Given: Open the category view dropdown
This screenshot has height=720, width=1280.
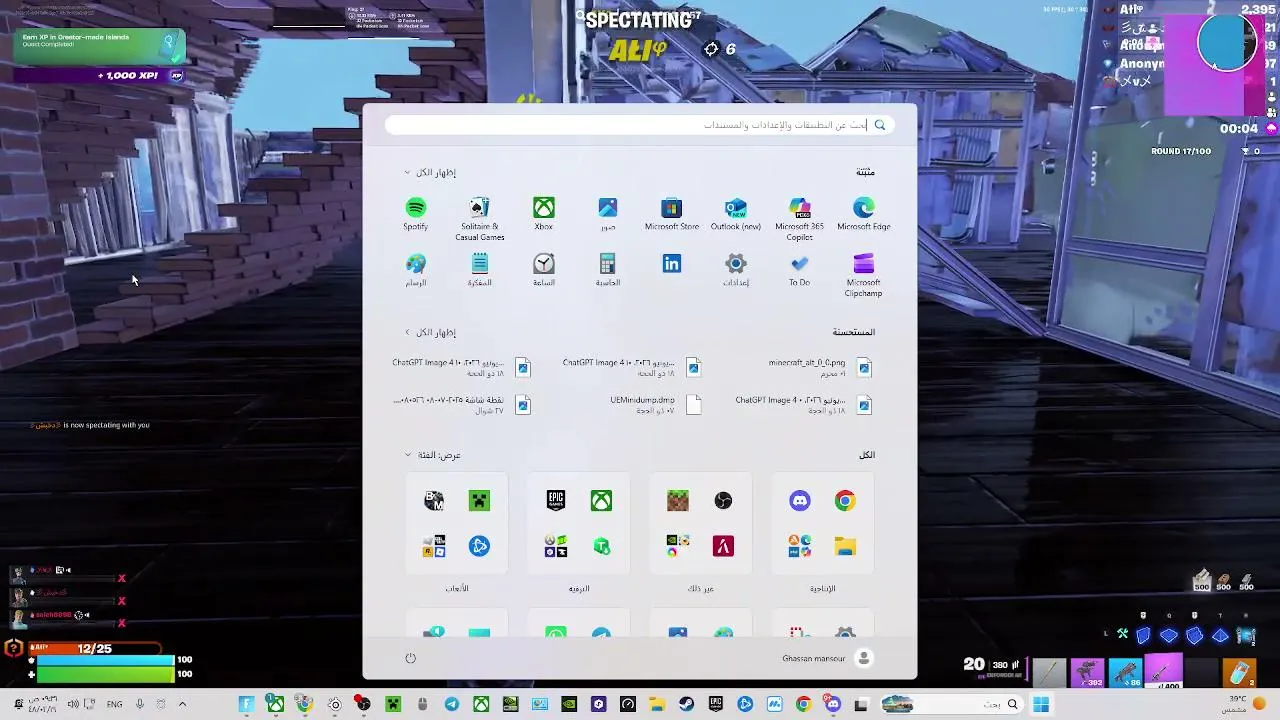Looking at the screenshot, I should click(432, 455).
